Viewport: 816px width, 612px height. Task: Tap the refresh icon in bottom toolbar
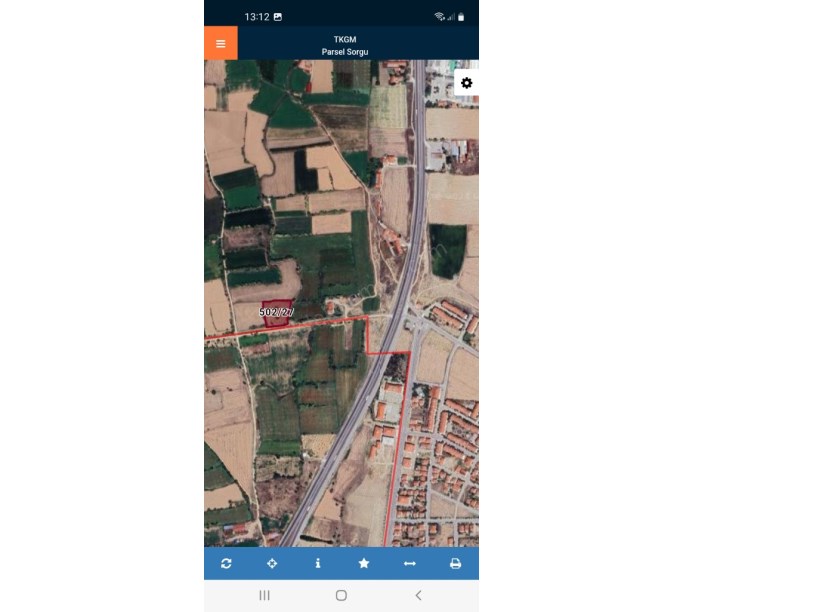click(226, 563)
